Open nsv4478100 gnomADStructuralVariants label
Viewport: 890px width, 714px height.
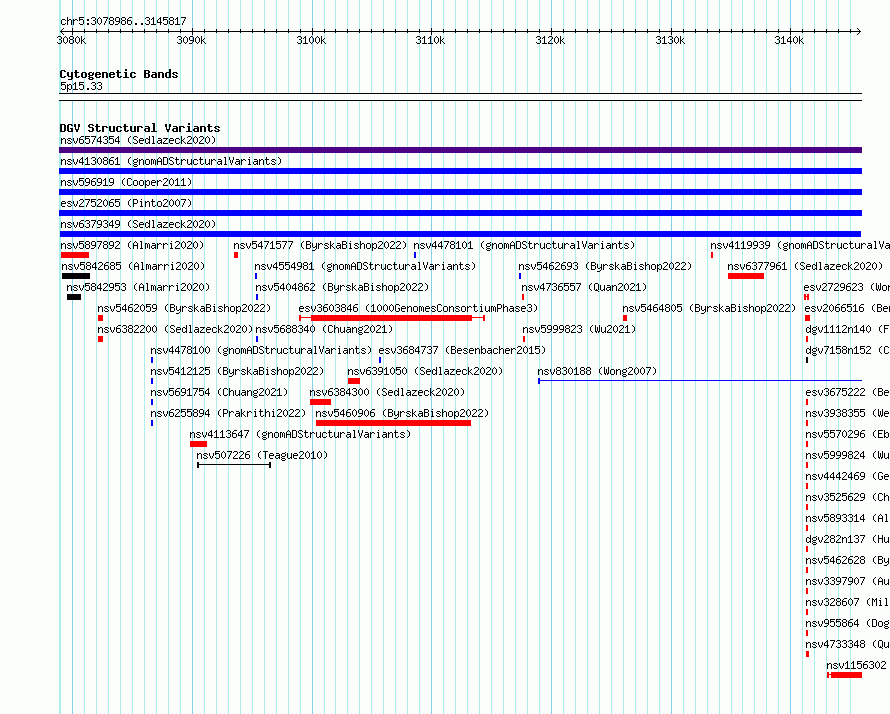(261, 350)
